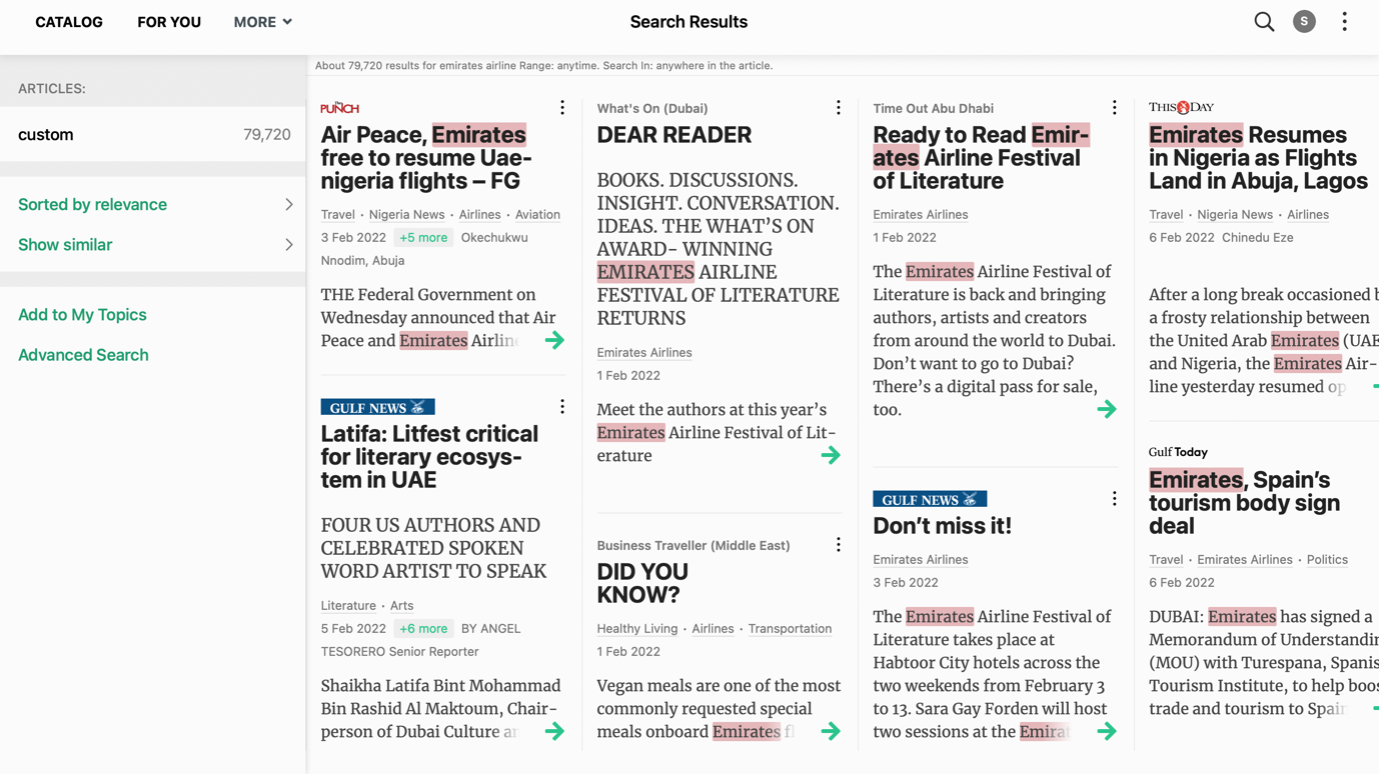
Task: Click Time Out Abu Dhabi source name
Action: pyautogui.click(x=933, y=108)
